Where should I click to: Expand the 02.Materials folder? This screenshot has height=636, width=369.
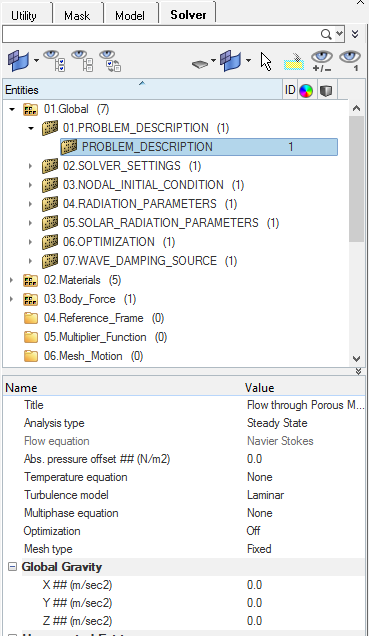pyautogui.click(x=11, y=280)
